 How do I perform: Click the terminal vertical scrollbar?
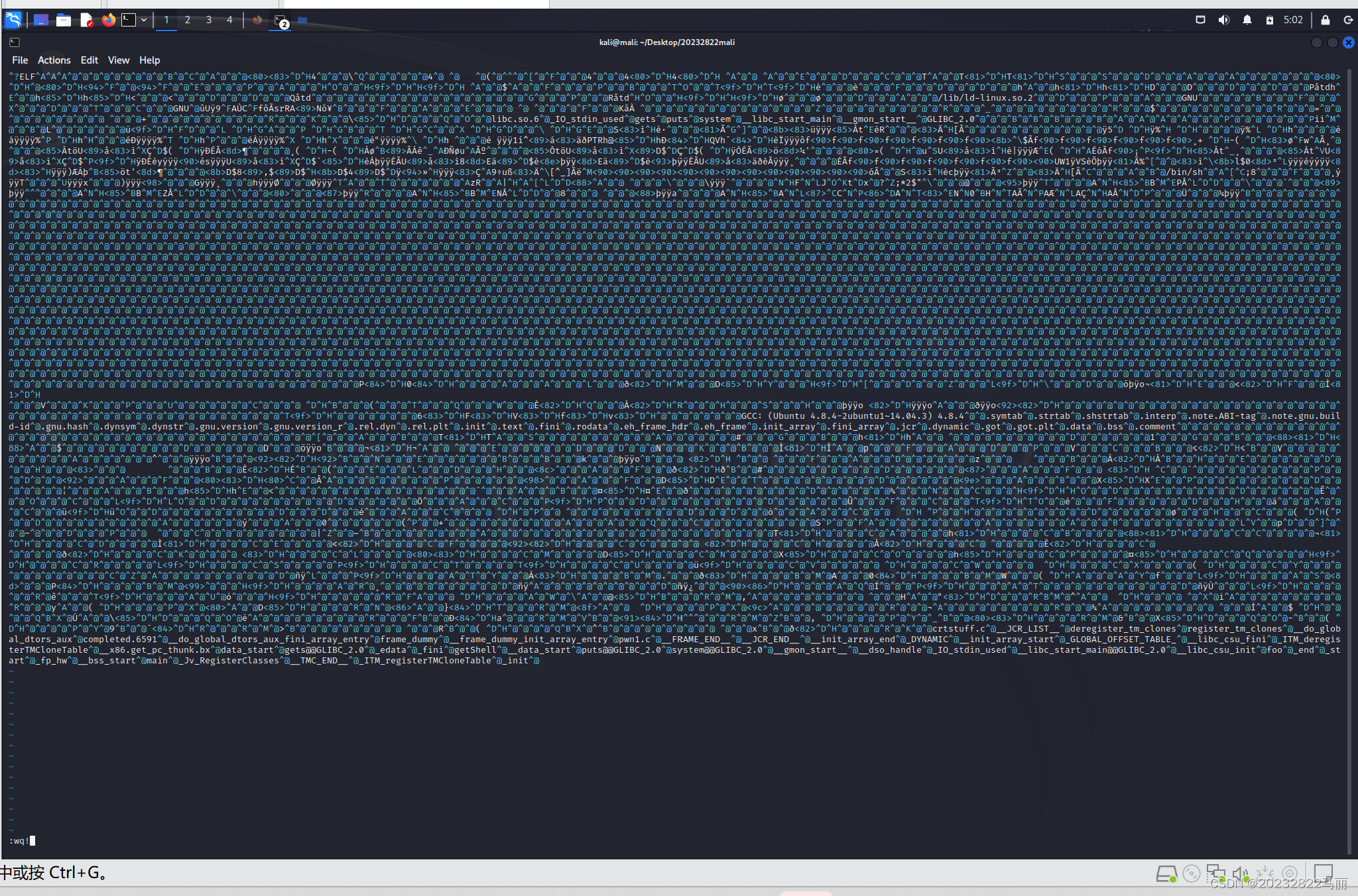[1350, 461]
